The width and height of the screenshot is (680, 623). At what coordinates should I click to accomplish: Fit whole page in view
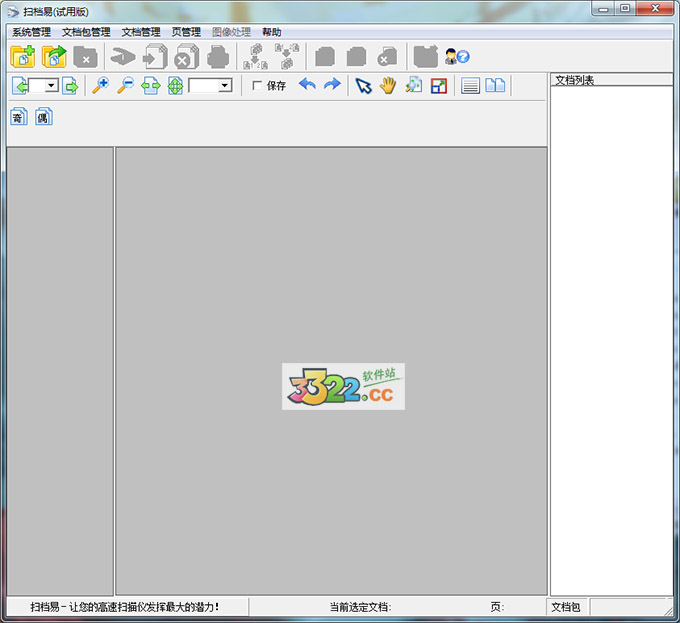tap(175, 85)
